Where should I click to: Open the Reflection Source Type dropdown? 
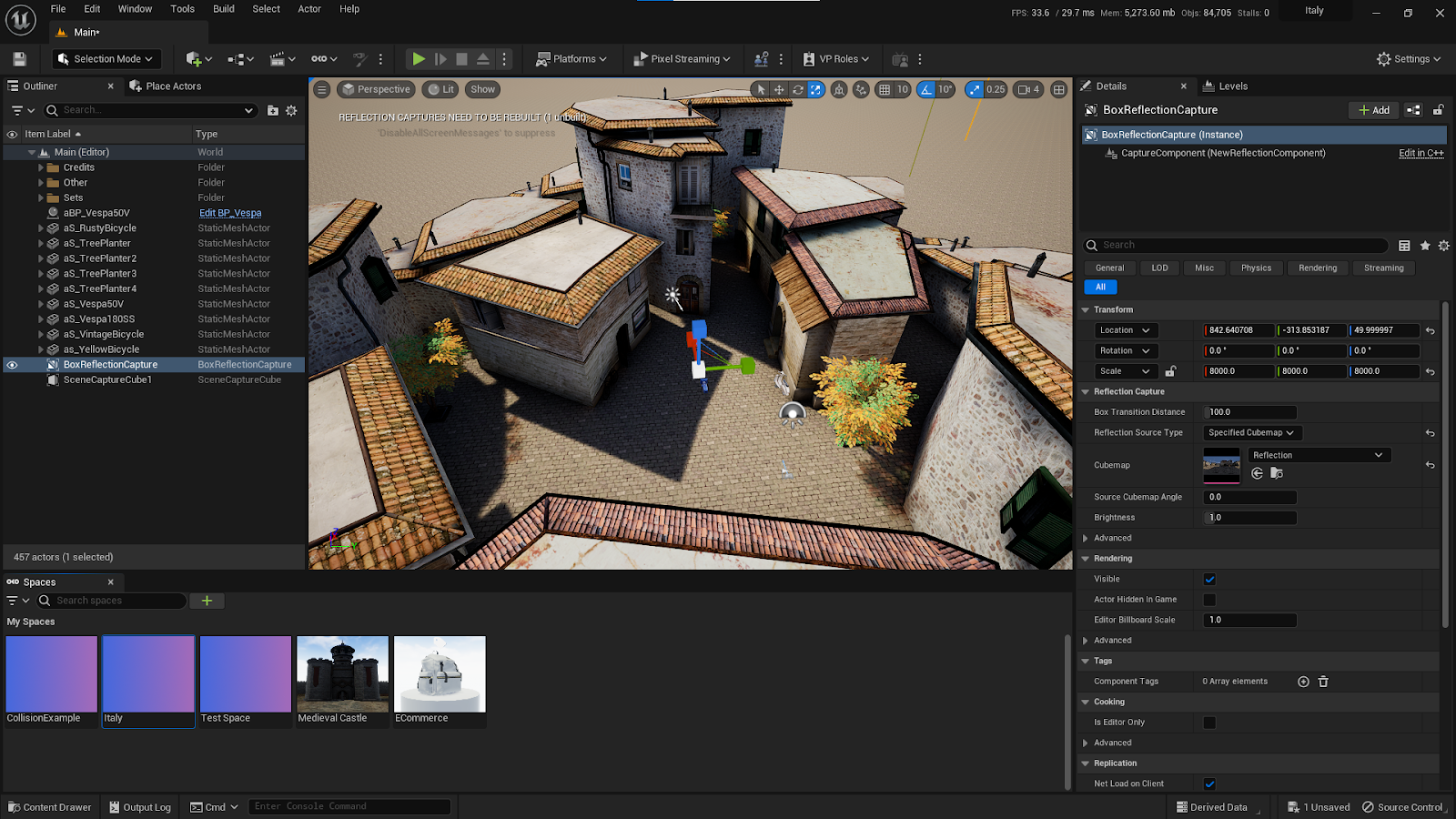(1250, 433)
